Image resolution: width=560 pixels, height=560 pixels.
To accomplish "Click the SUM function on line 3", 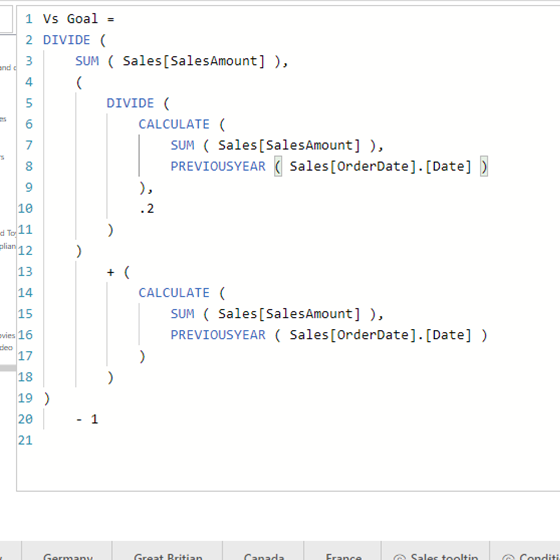I will [87, 61].
